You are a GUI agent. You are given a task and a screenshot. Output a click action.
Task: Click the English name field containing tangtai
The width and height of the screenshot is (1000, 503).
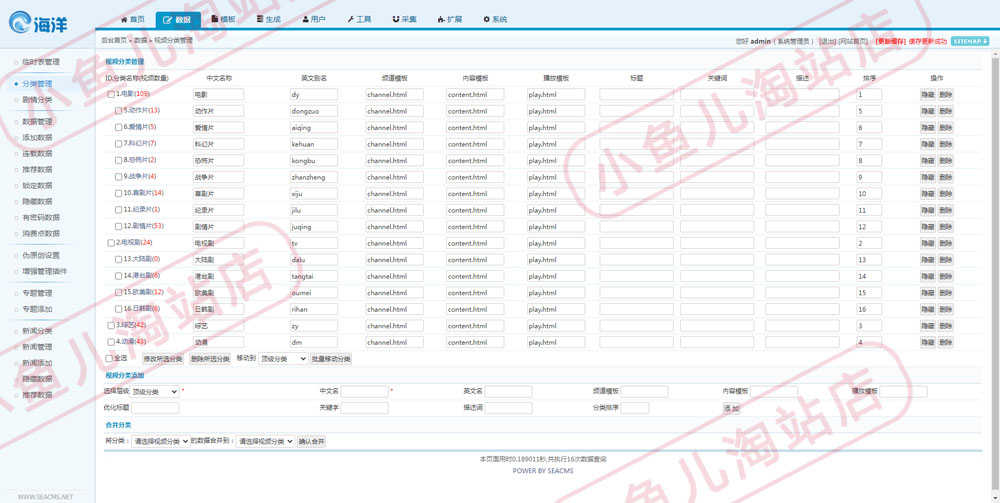[x=313, y=276]
